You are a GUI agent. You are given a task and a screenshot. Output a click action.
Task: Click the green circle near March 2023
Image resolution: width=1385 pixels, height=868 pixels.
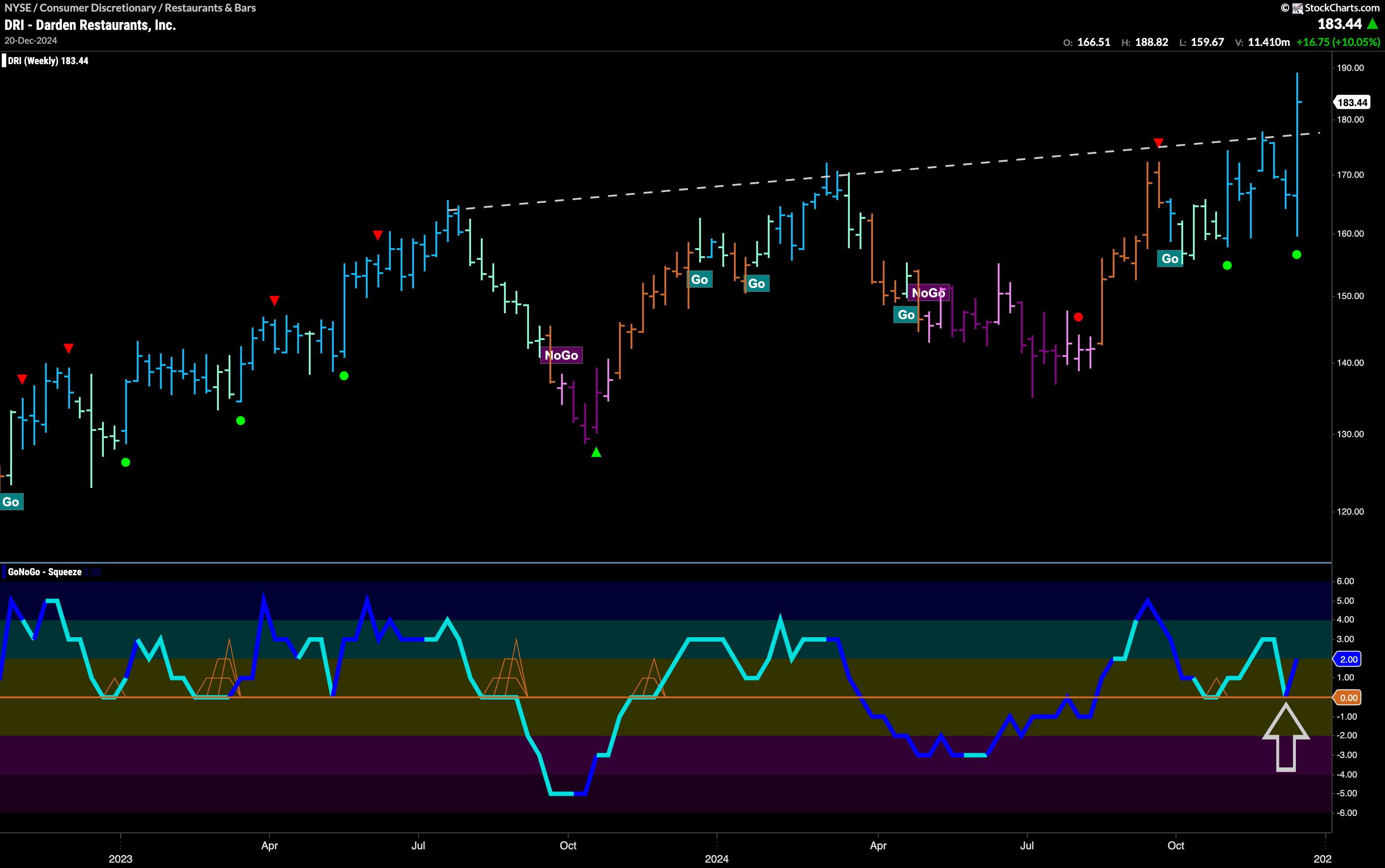tap(241, 421)
